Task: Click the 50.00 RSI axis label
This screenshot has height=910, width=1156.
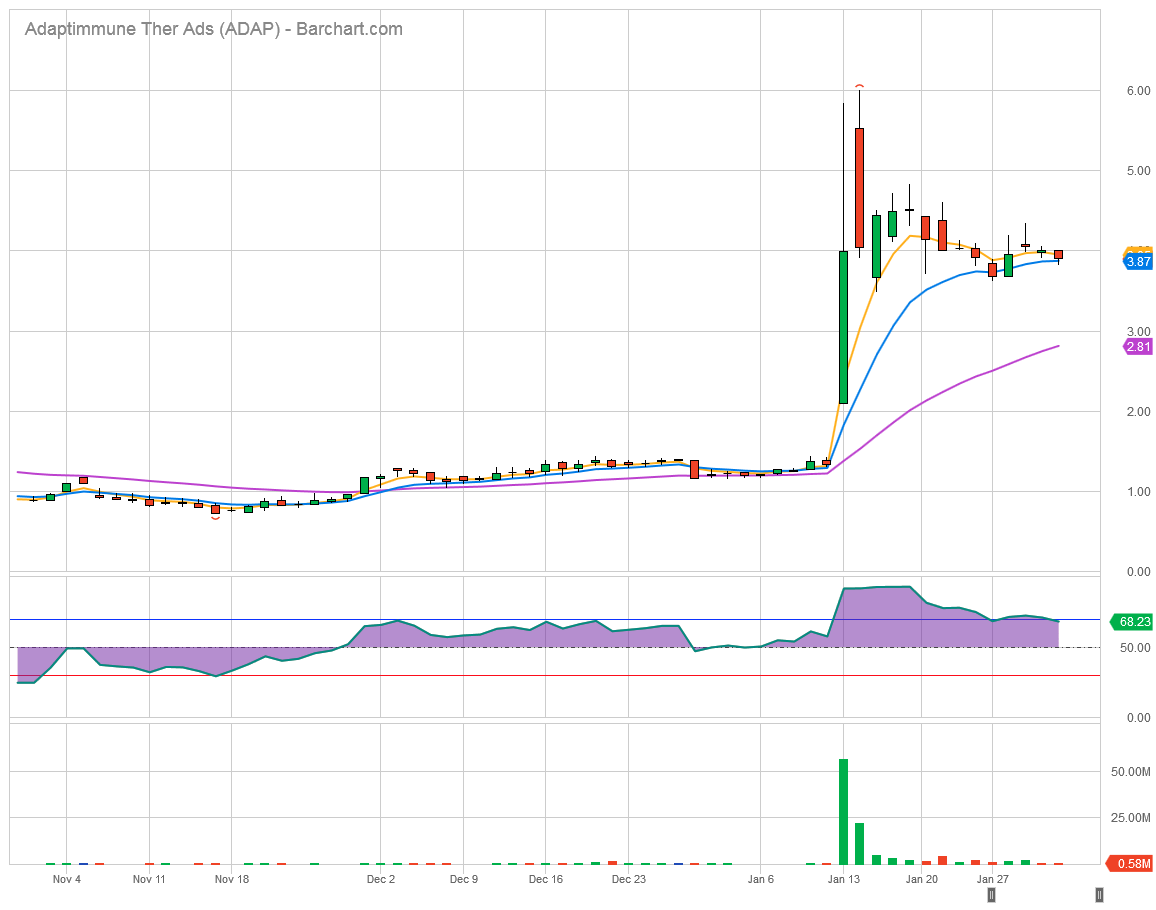Action: point(1135,647)
